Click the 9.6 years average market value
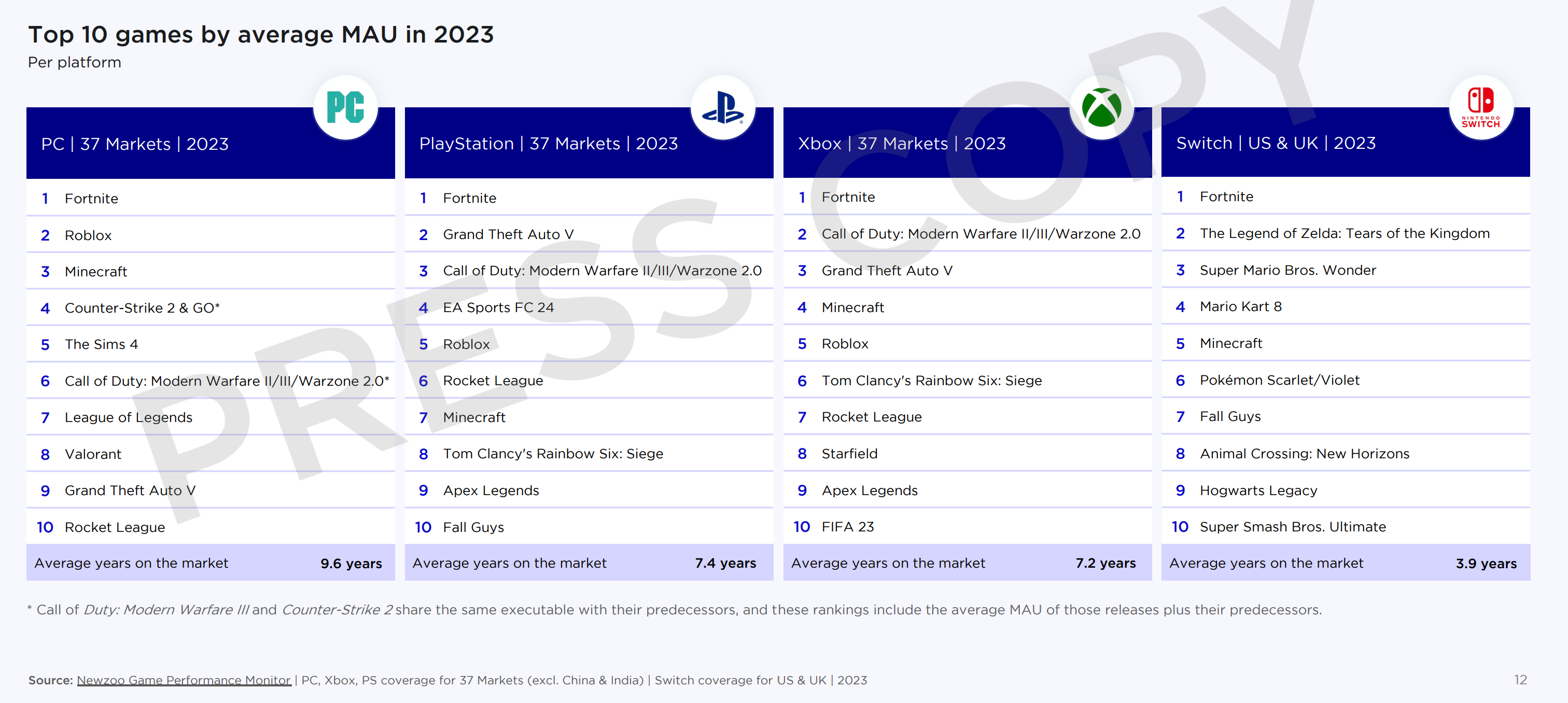The height and width of the screenshot is (703, 1568). [x=352, y=563]
